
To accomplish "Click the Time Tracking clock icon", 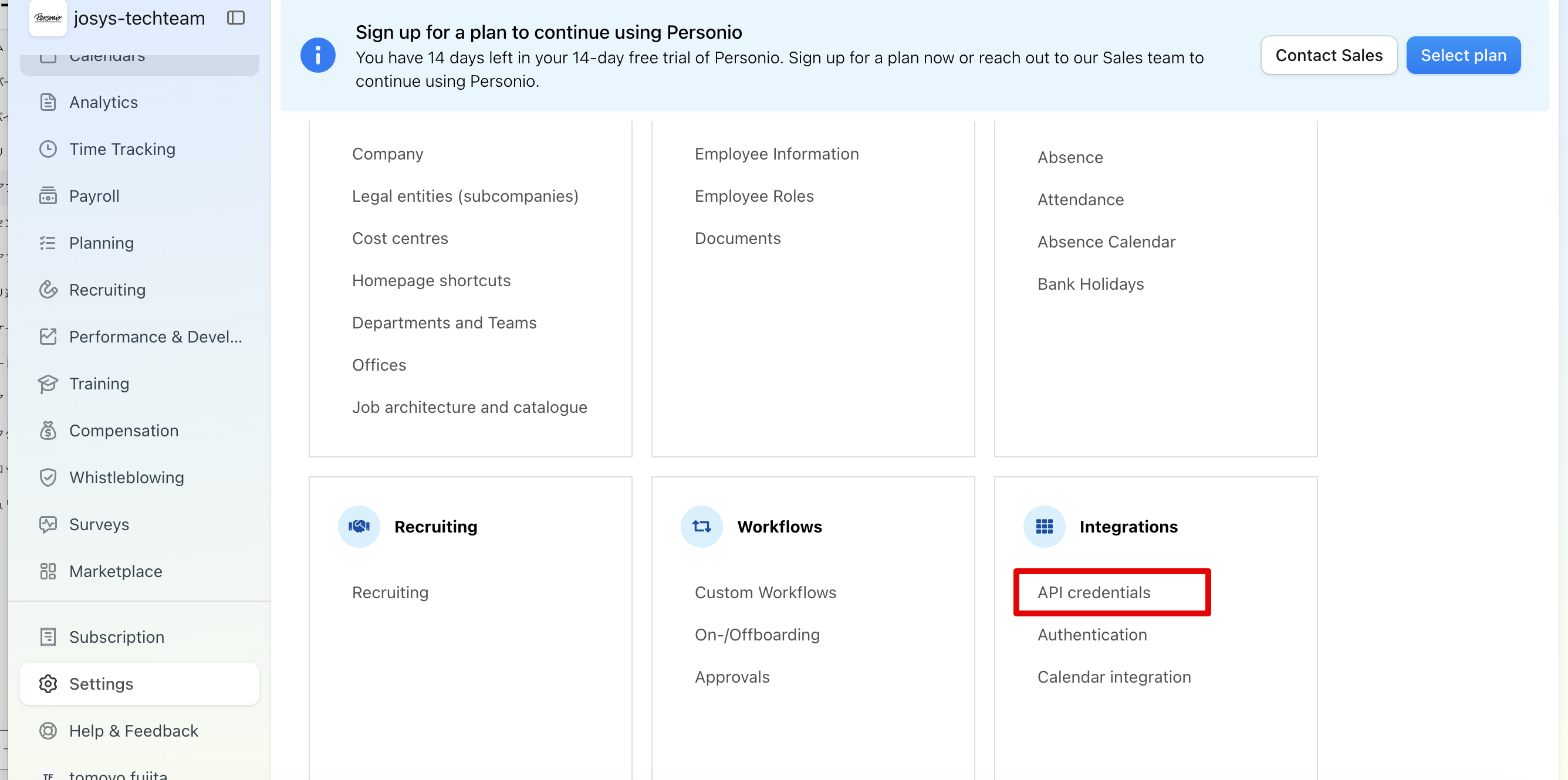I will (48, 149).
